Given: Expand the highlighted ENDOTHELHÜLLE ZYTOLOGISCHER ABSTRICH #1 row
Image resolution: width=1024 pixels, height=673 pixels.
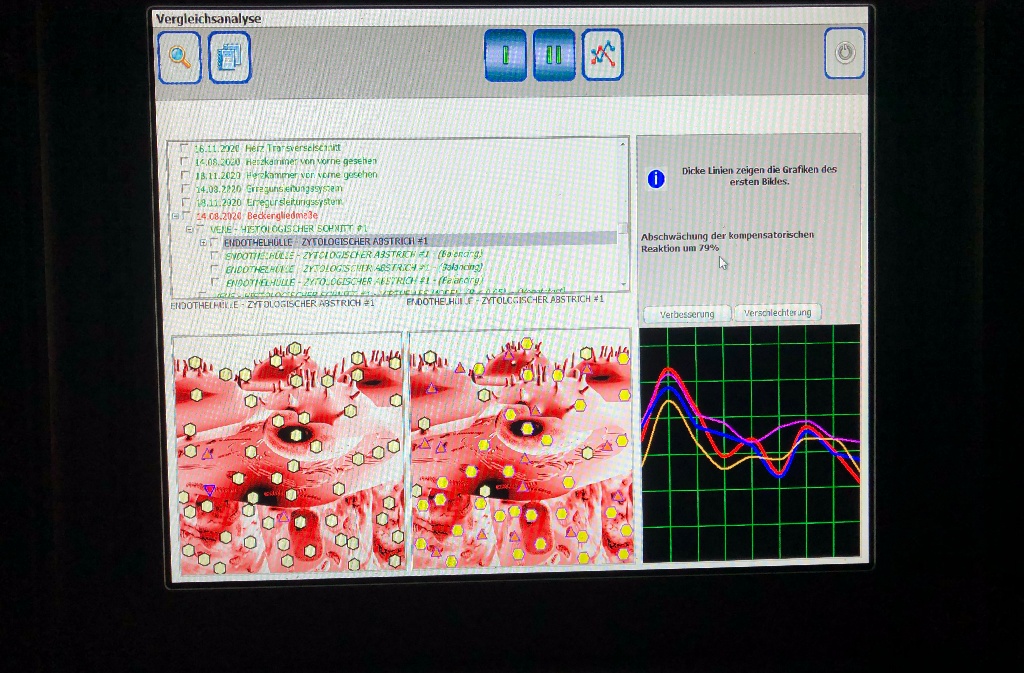Looking at the screenshot, I should coord(203,242).
